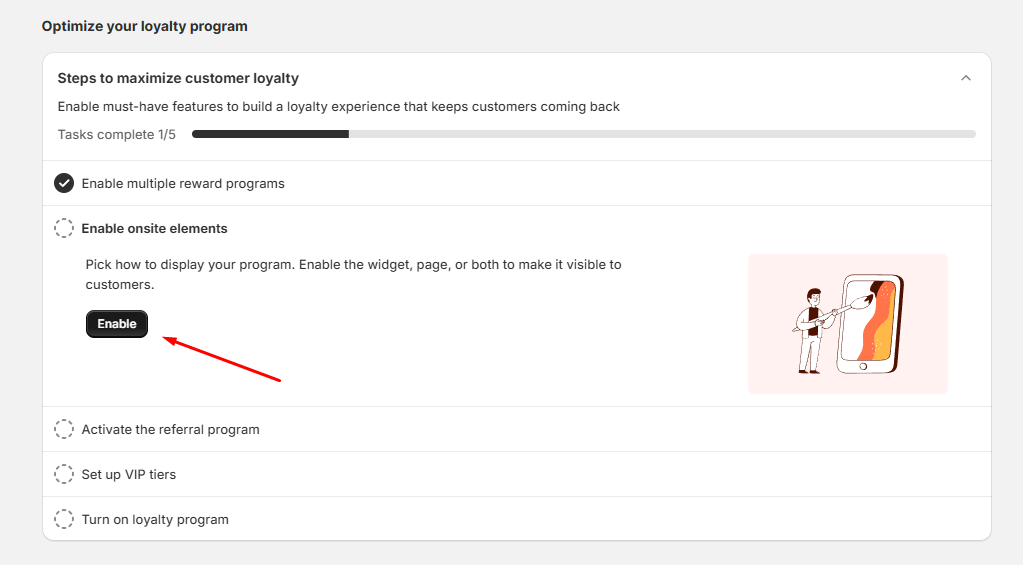This screenshot has height=565, width=1023.
Task: Expand the Activate the referral program step
Action: click(x=170, y=429)
